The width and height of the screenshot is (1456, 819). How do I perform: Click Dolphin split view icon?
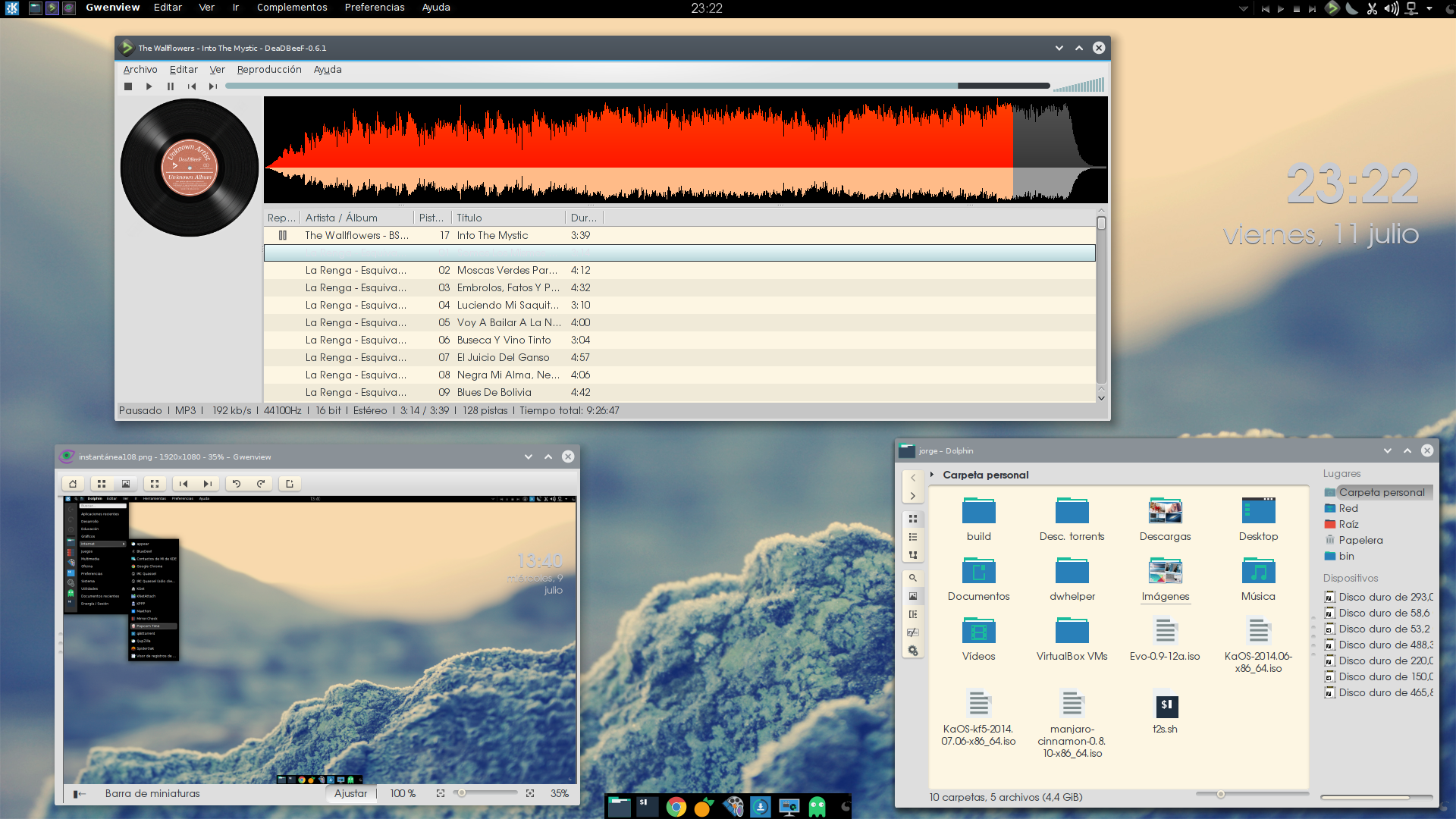click(913, 614)
